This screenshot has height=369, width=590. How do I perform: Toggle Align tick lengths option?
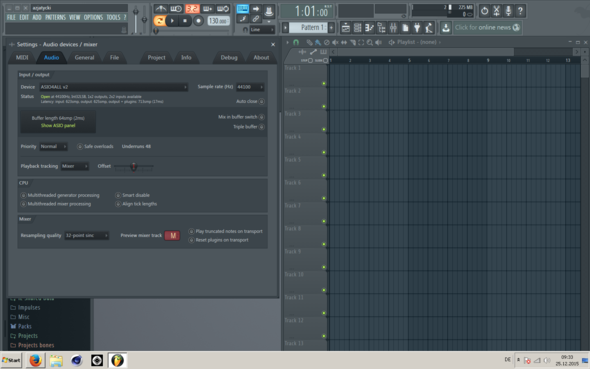pos(118,204)
